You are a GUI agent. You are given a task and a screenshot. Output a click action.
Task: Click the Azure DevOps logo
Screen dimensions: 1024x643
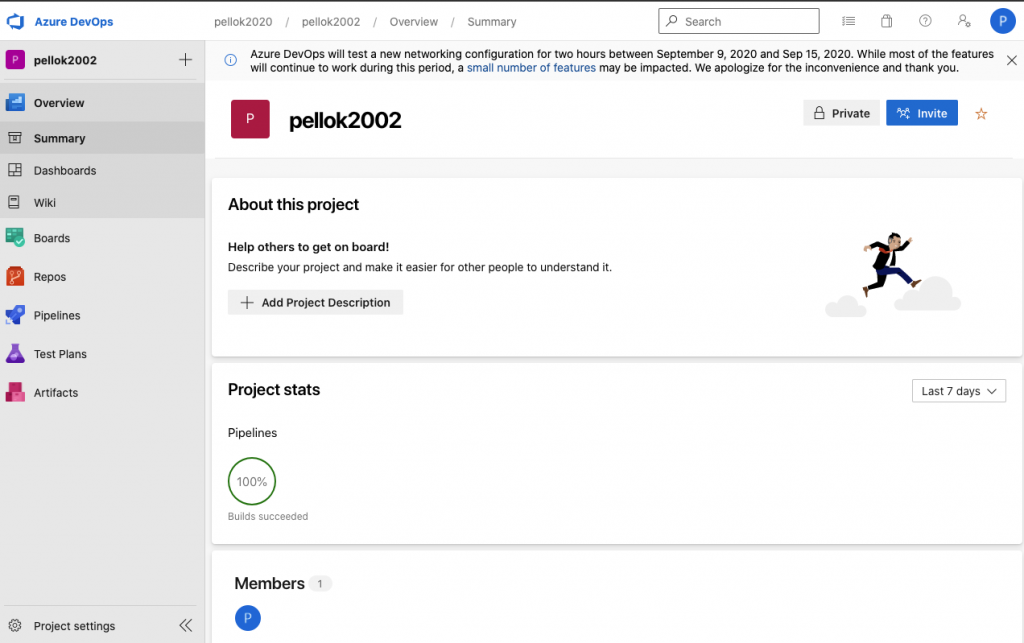point(15,21)
